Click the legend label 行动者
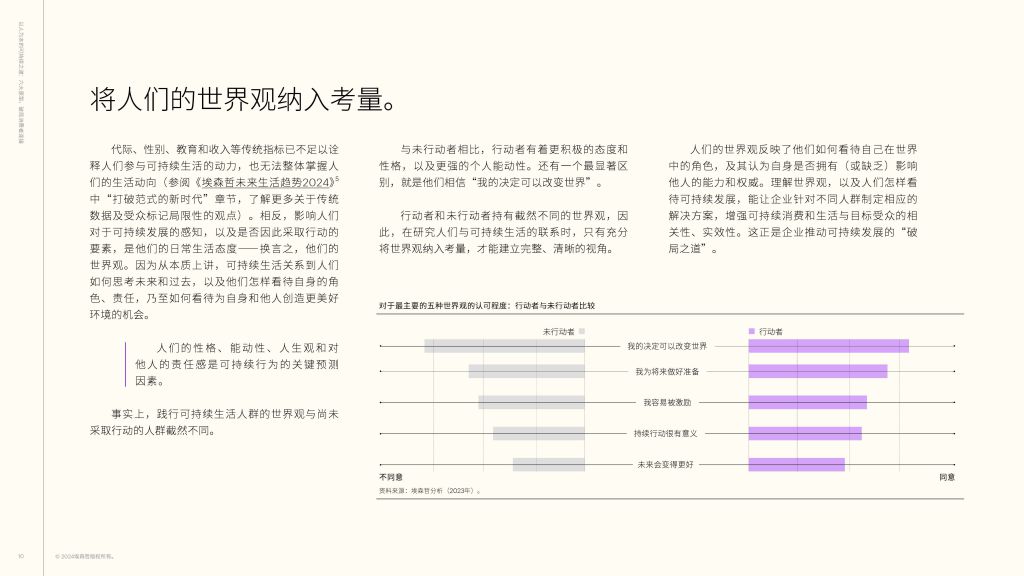 771,332
